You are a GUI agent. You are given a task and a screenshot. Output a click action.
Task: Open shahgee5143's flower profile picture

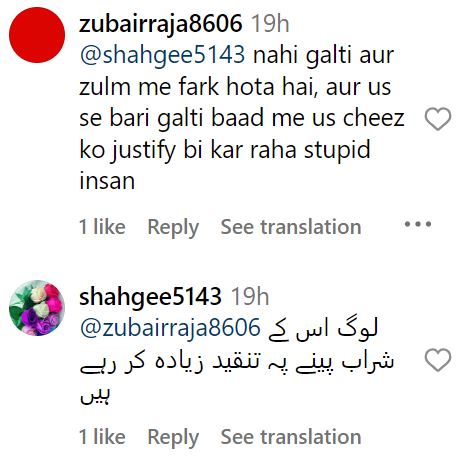click(37, 308)
